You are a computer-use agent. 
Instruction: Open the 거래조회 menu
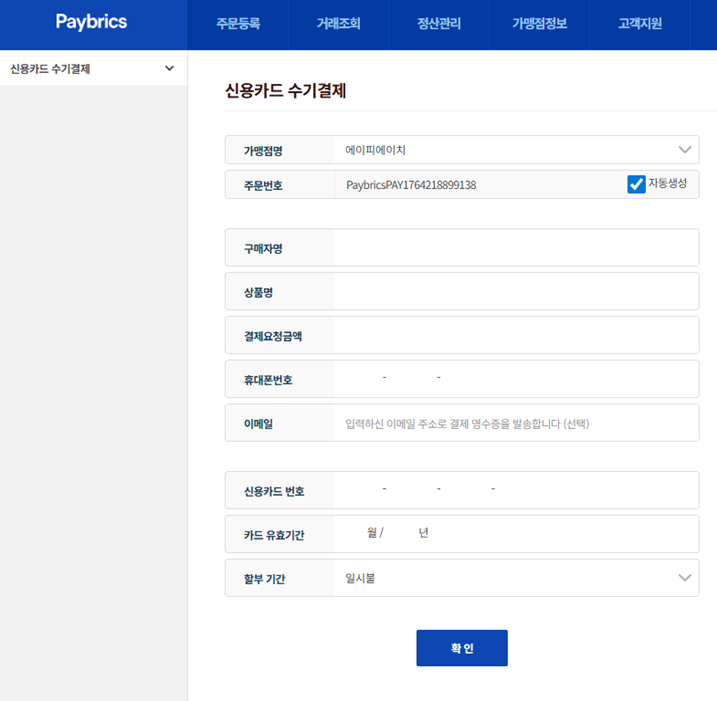338,24
